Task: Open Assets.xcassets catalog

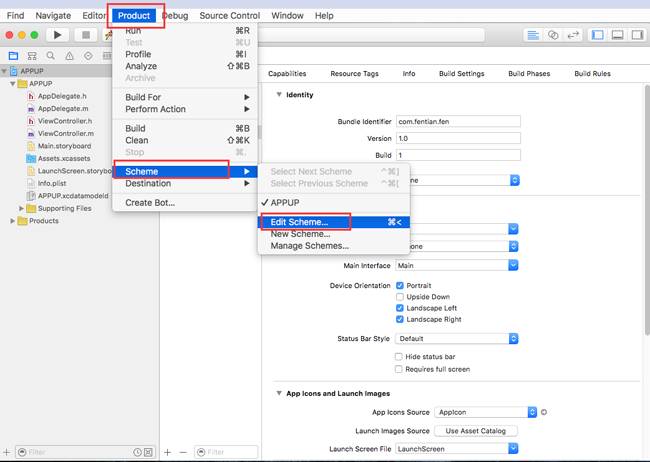Action: 64,158
